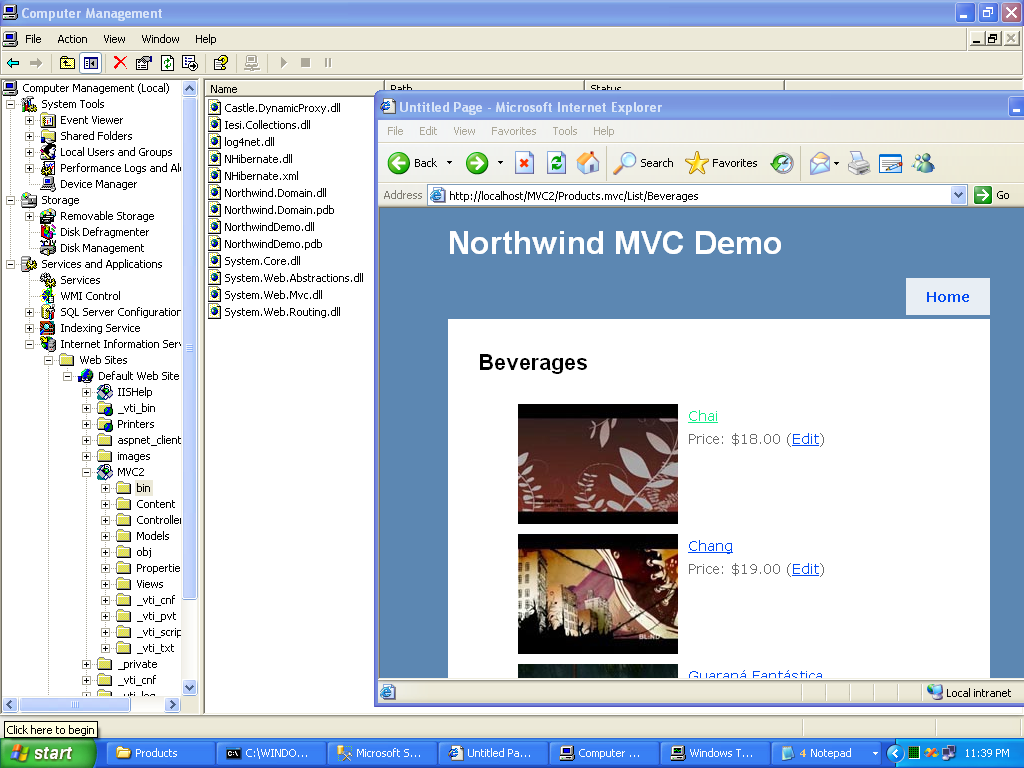The image size is (1024, 768).
Task: Select the NHibernate.xml file
Action: pyautogui.click(x=261, y=176)
